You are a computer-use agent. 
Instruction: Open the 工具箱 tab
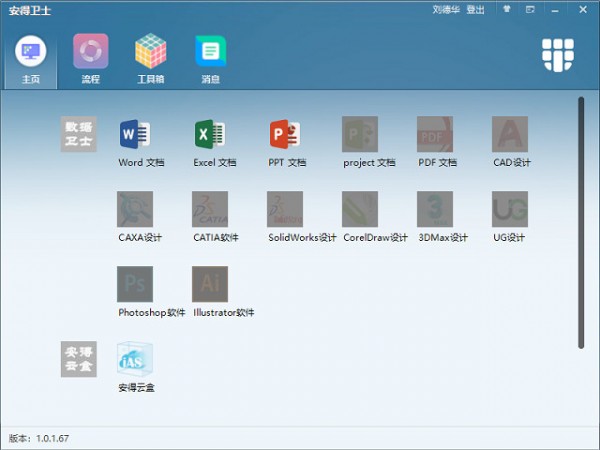[151, 57]
